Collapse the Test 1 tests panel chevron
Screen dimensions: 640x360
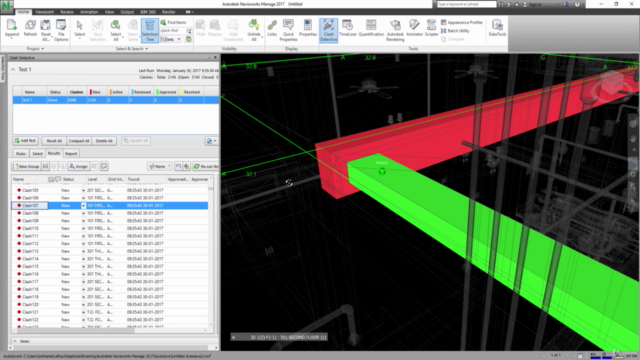point(13,69)
